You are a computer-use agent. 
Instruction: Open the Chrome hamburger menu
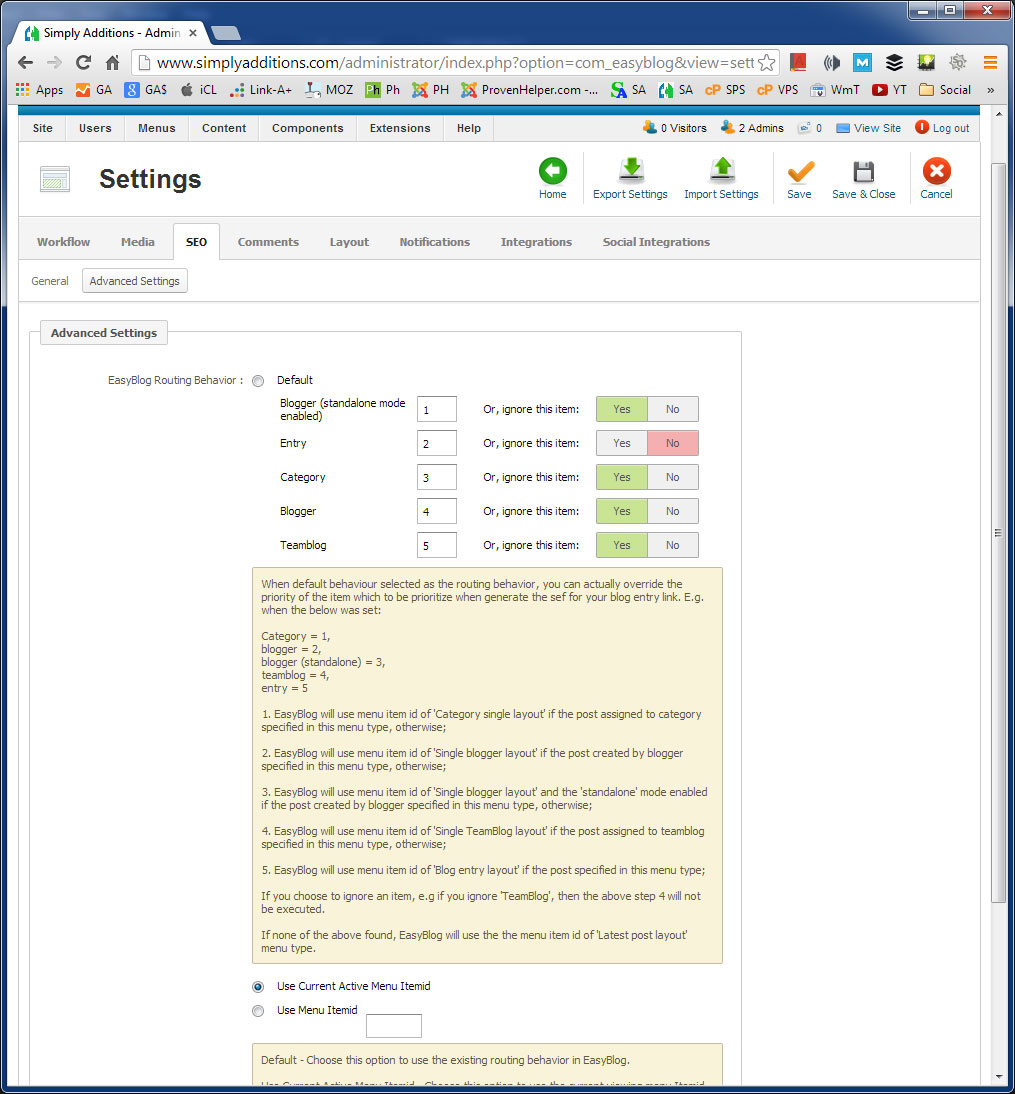point(990,63)
